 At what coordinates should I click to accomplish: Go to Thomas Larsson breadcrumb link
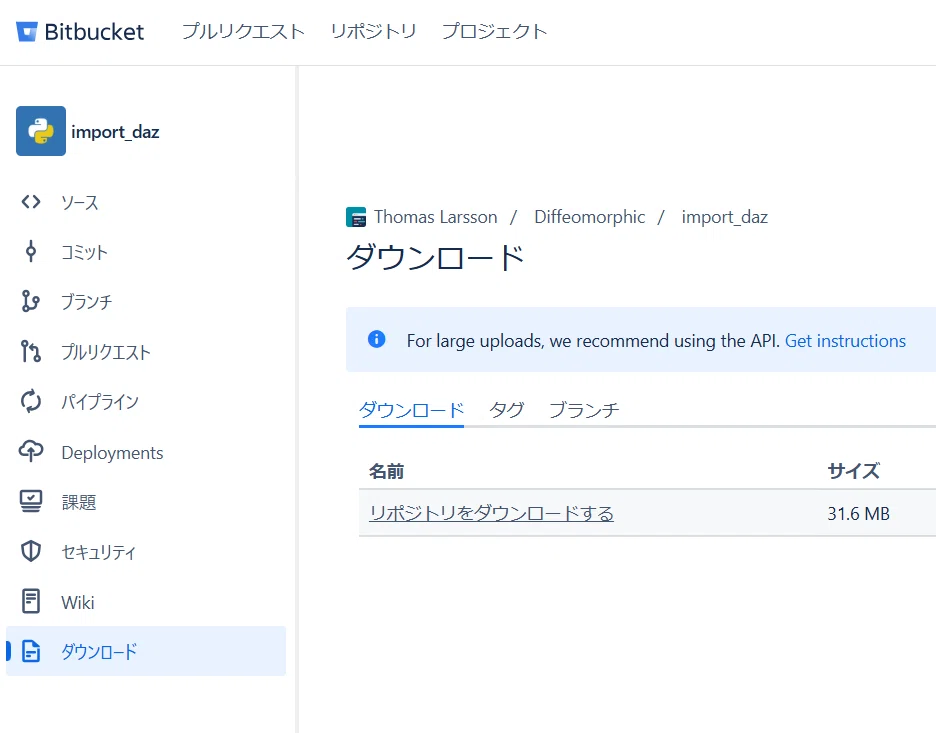(436, 217)
